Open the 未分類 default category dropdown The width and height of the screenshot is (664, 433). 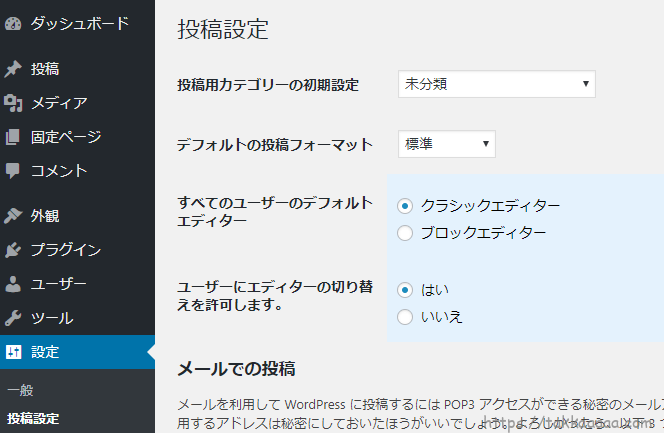(497, 84)
